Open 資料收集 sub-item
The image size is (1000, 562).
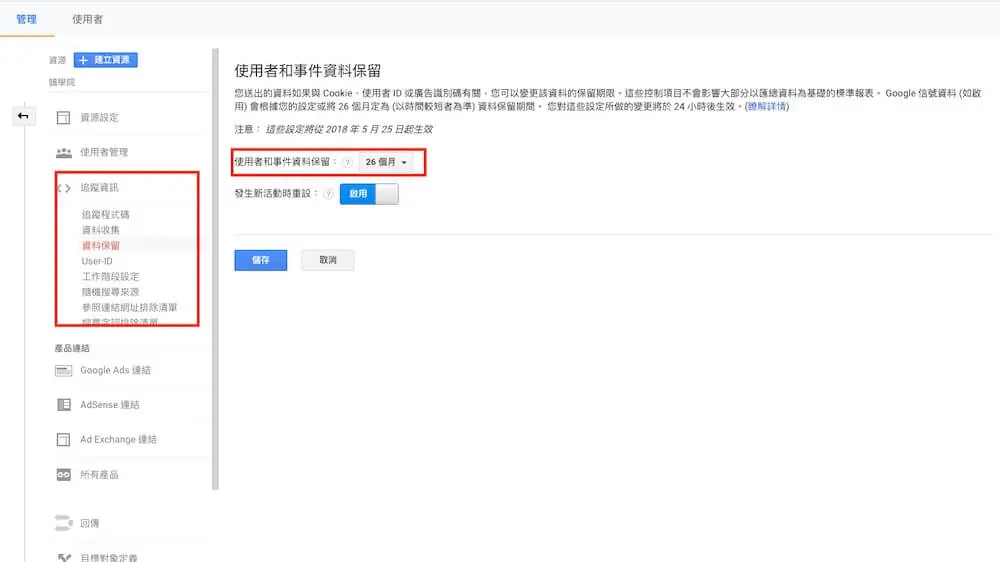(101, 230)
